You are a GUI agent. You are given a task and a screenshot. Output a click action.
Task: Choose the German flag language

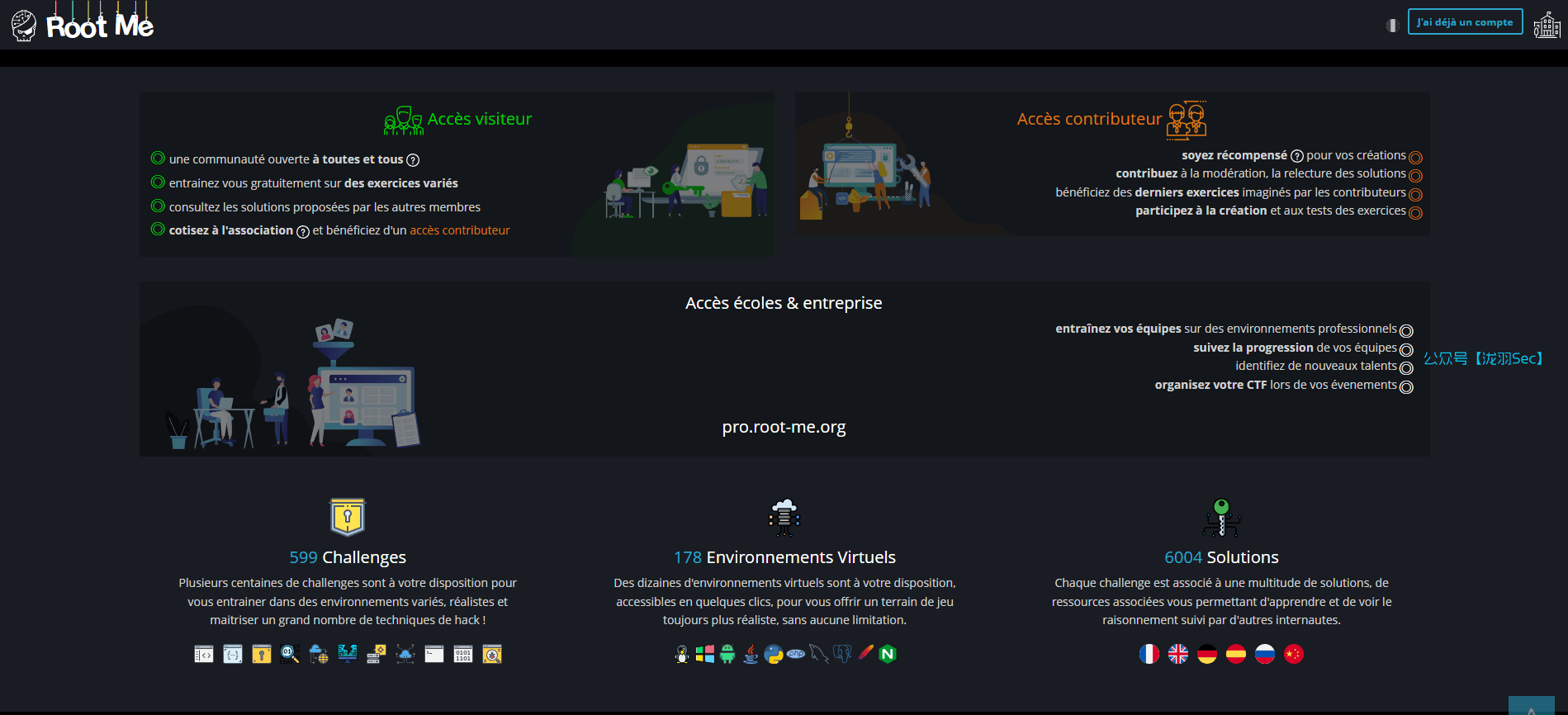tap(1207, 654)
